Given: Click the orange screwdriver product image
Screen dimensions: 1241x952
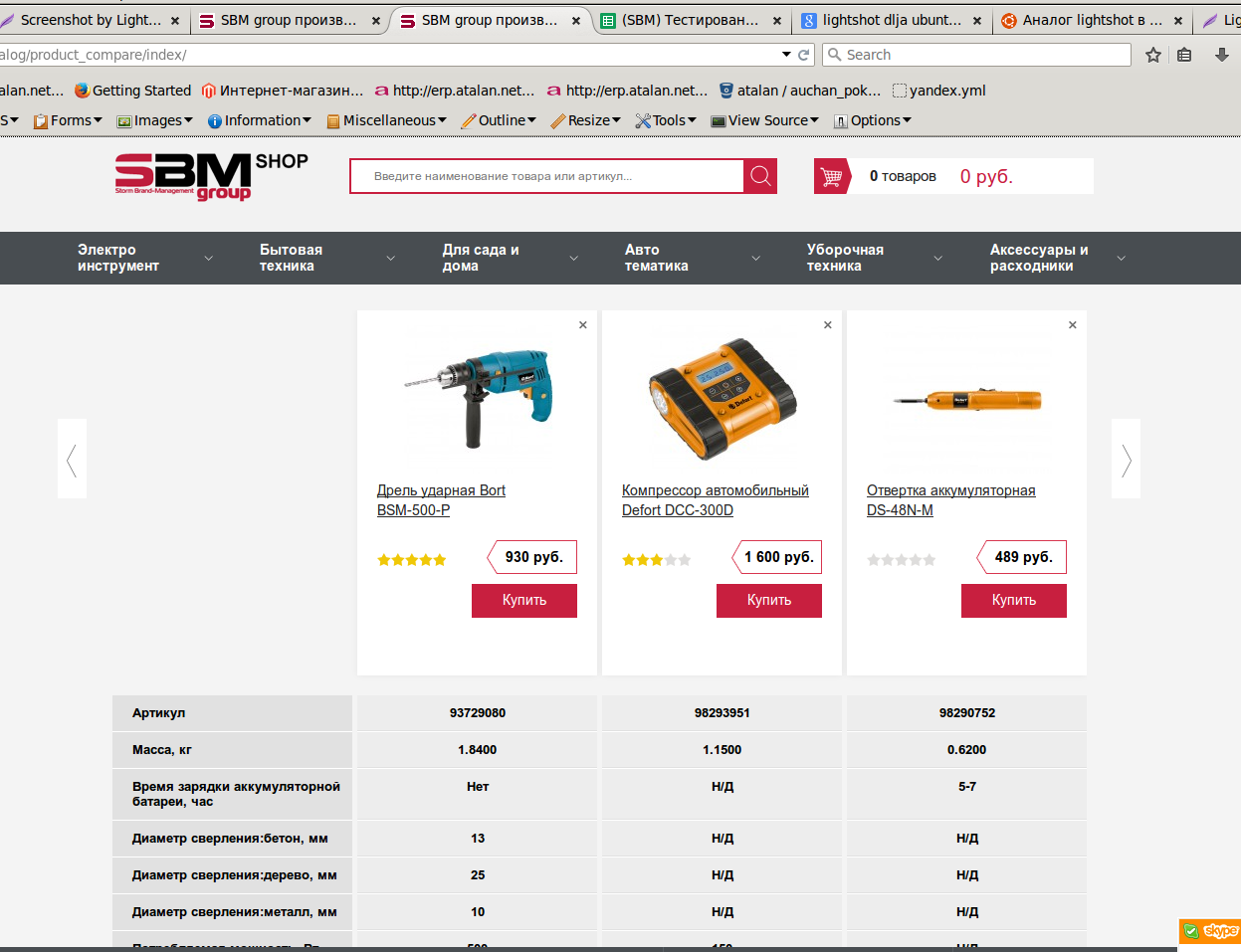Looking at the screenshot, I should [x=967, y=400].
